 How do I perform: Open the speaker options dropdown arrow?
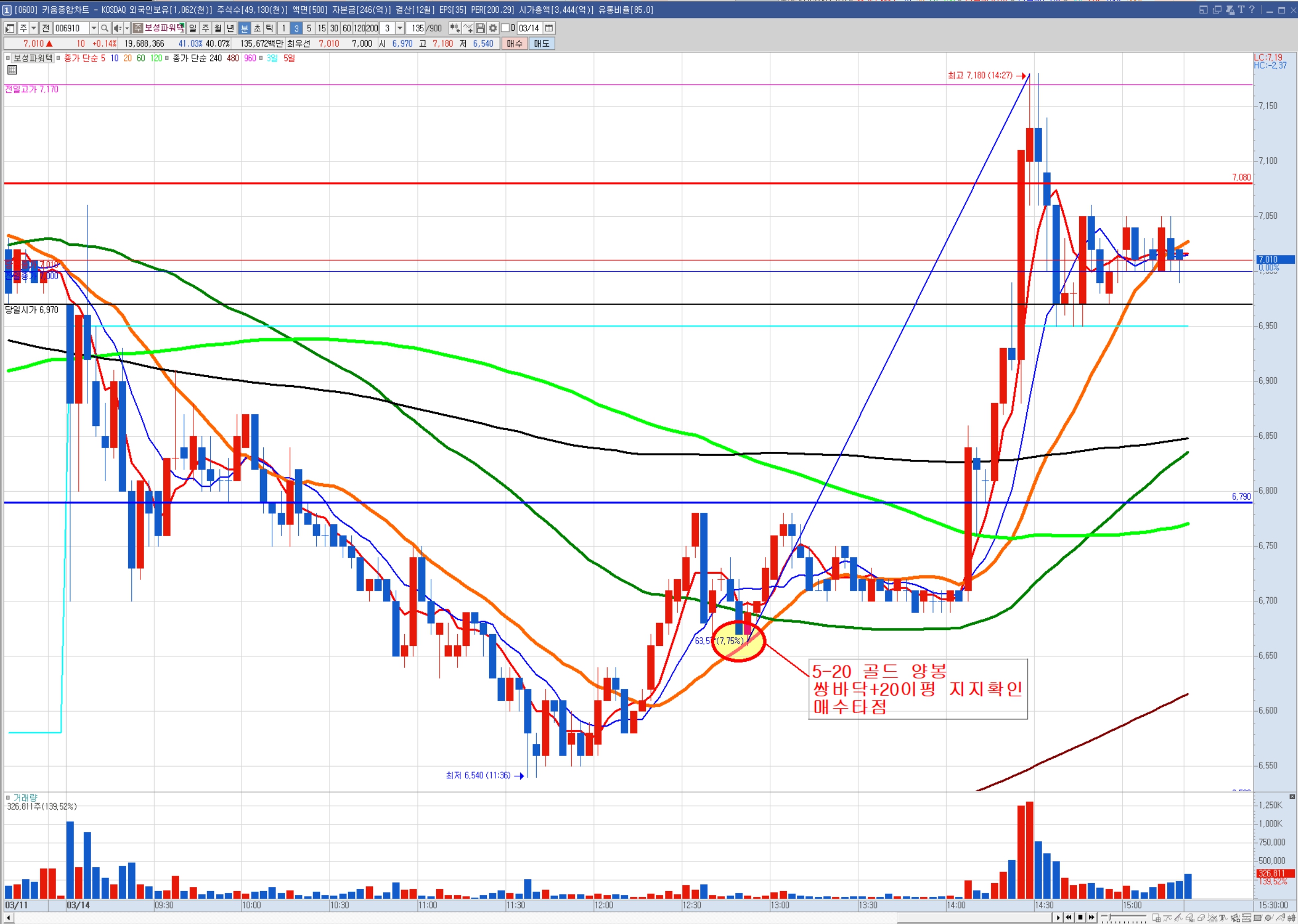click(x=127, y=28)
